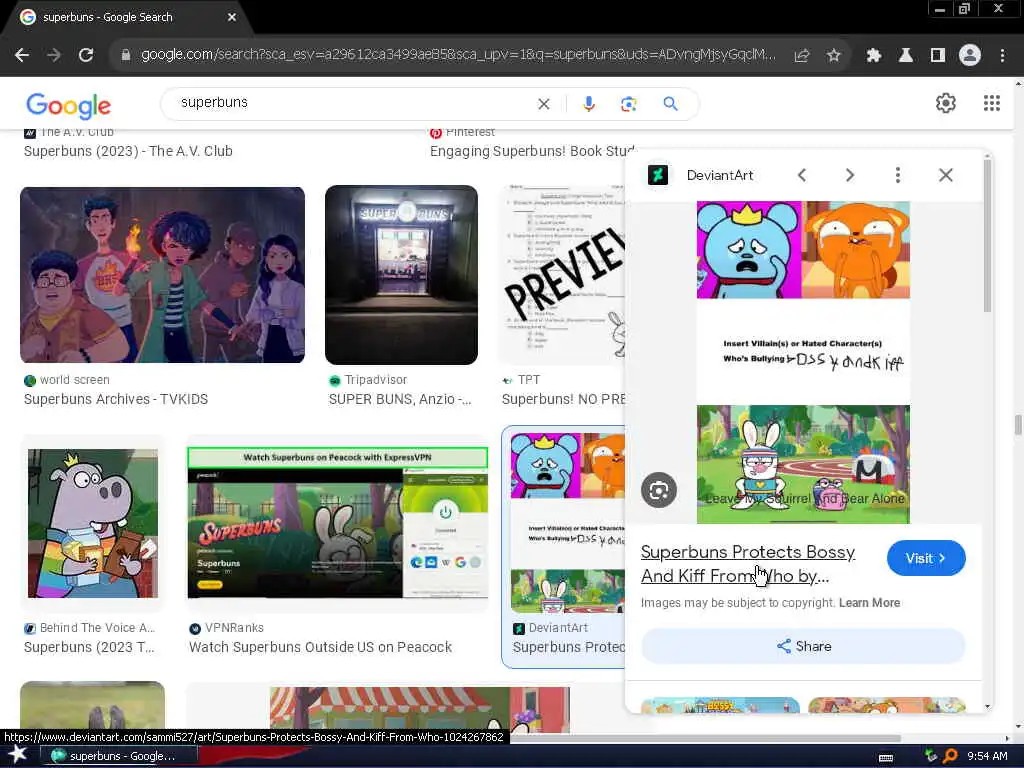Close the DeviantArt image preview panel
1024x768 pixels.
coord(946,175)
